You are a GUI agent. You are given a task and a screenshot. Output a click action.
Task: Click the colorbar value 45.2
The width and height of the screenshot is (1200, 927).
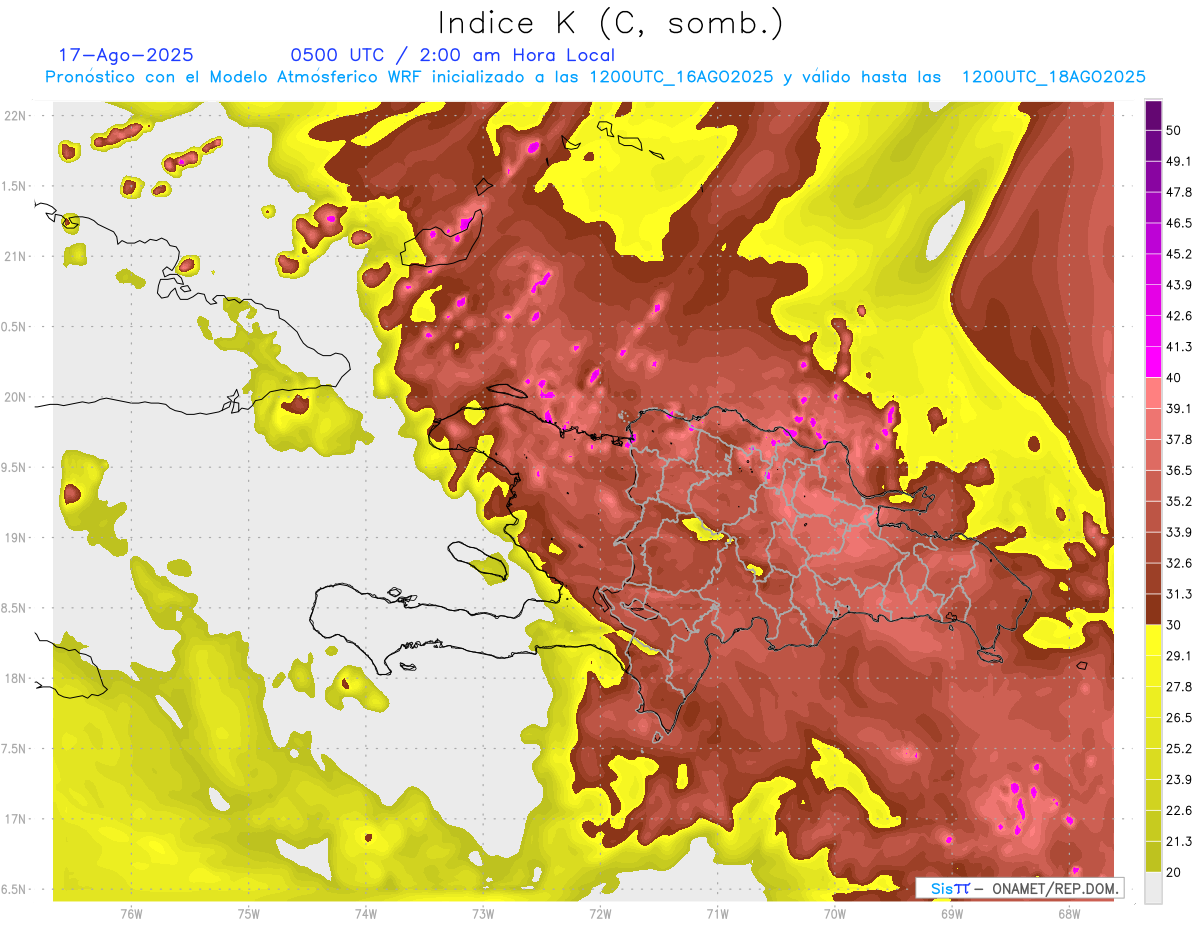[1179, 254]
